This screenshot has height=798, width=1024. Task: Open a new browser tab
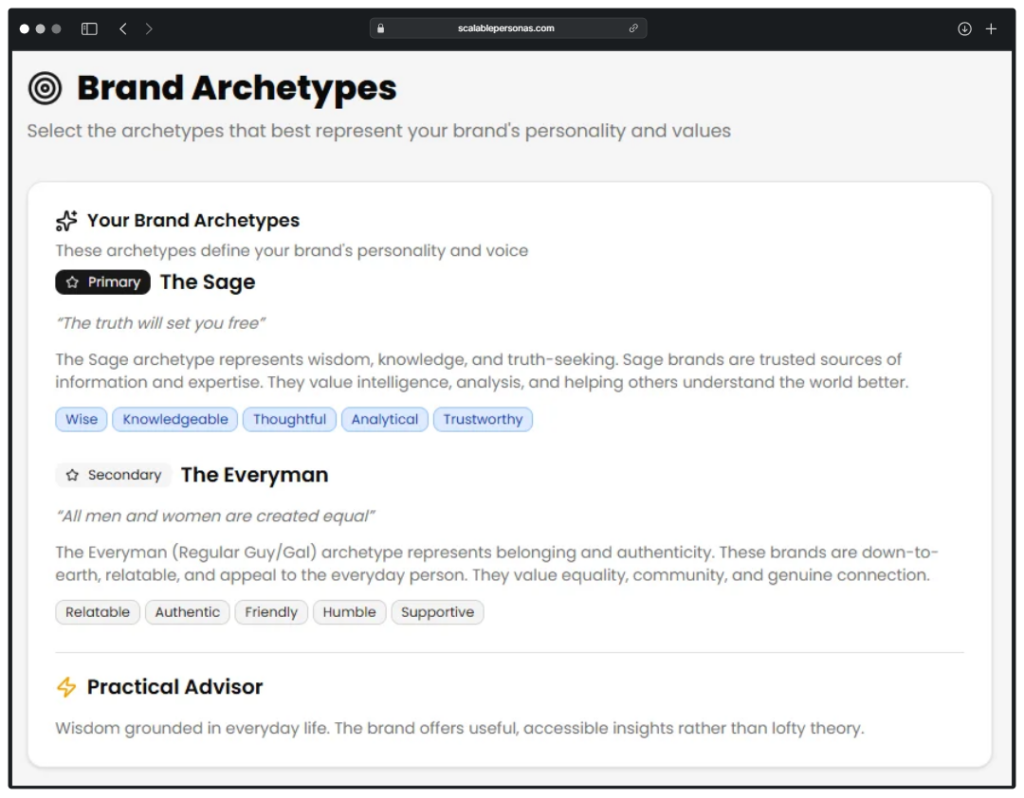991,28
